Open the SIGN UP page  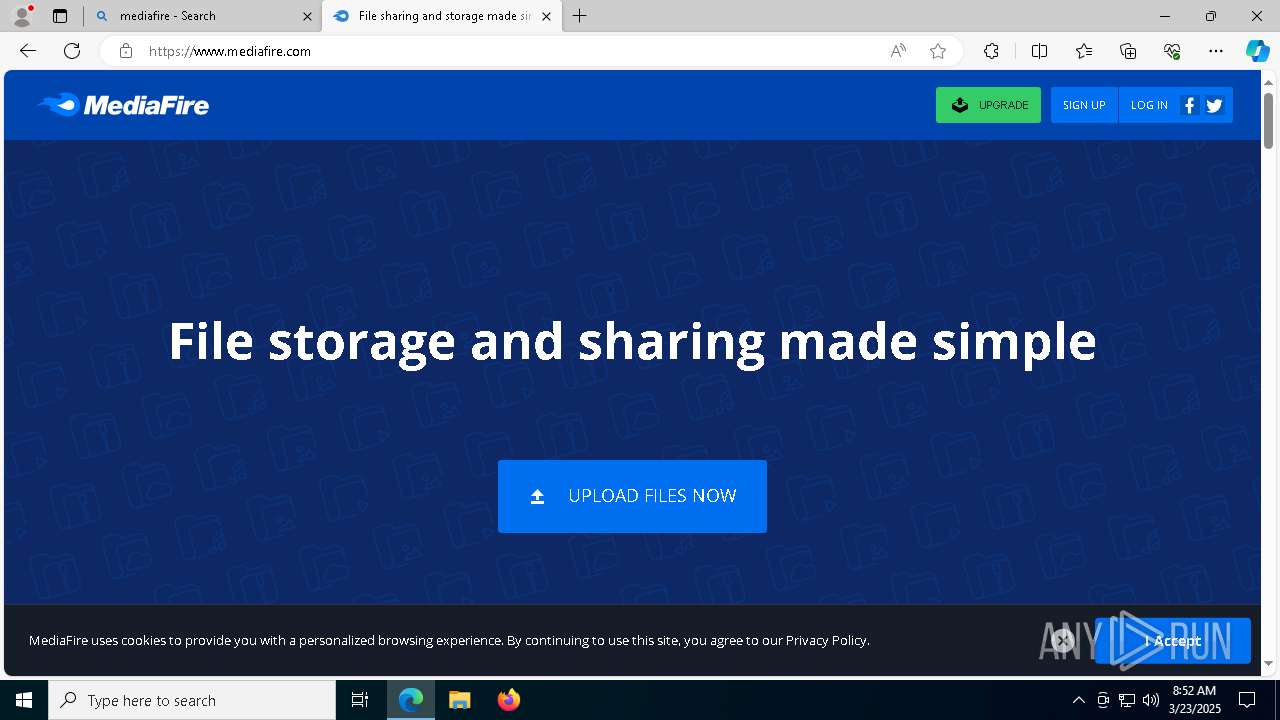(1084, 105)
